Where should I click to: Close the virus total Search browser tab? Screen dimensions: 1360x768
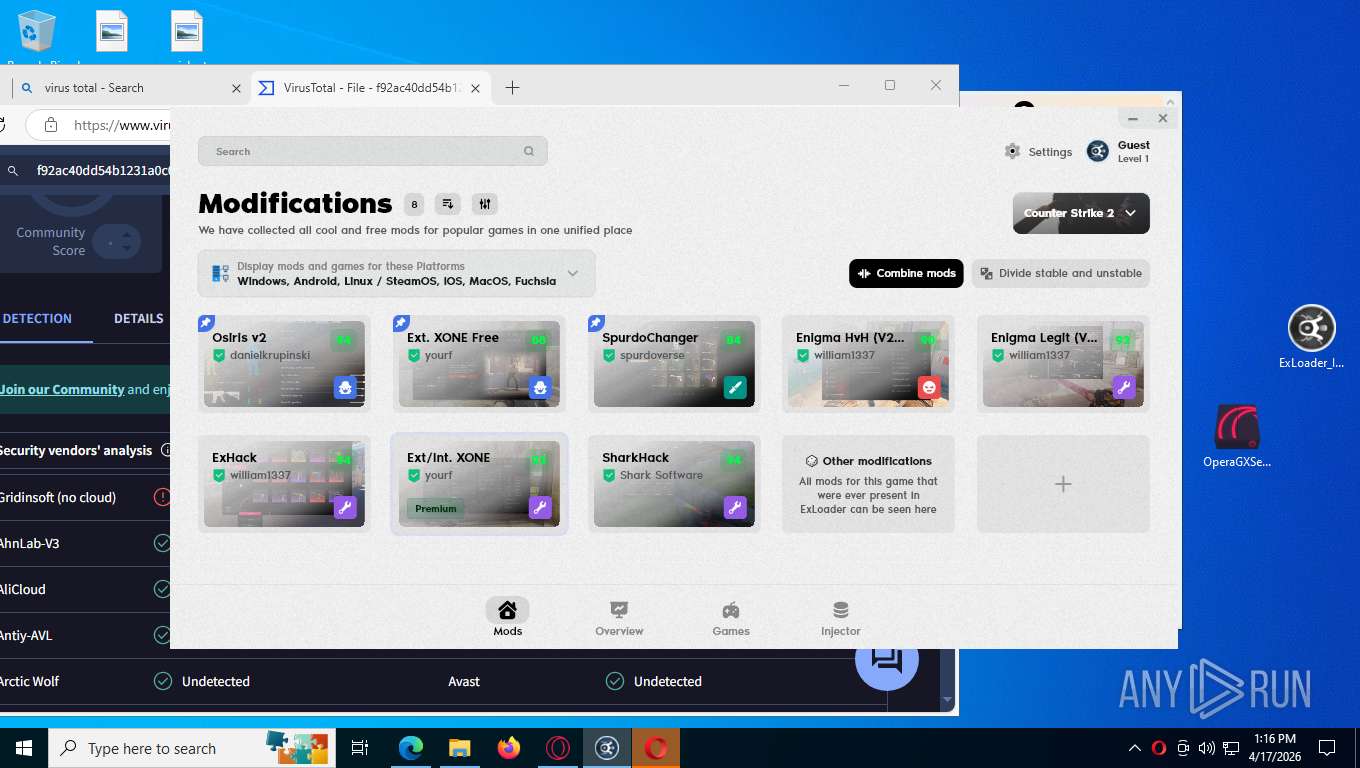pos(236,88)
